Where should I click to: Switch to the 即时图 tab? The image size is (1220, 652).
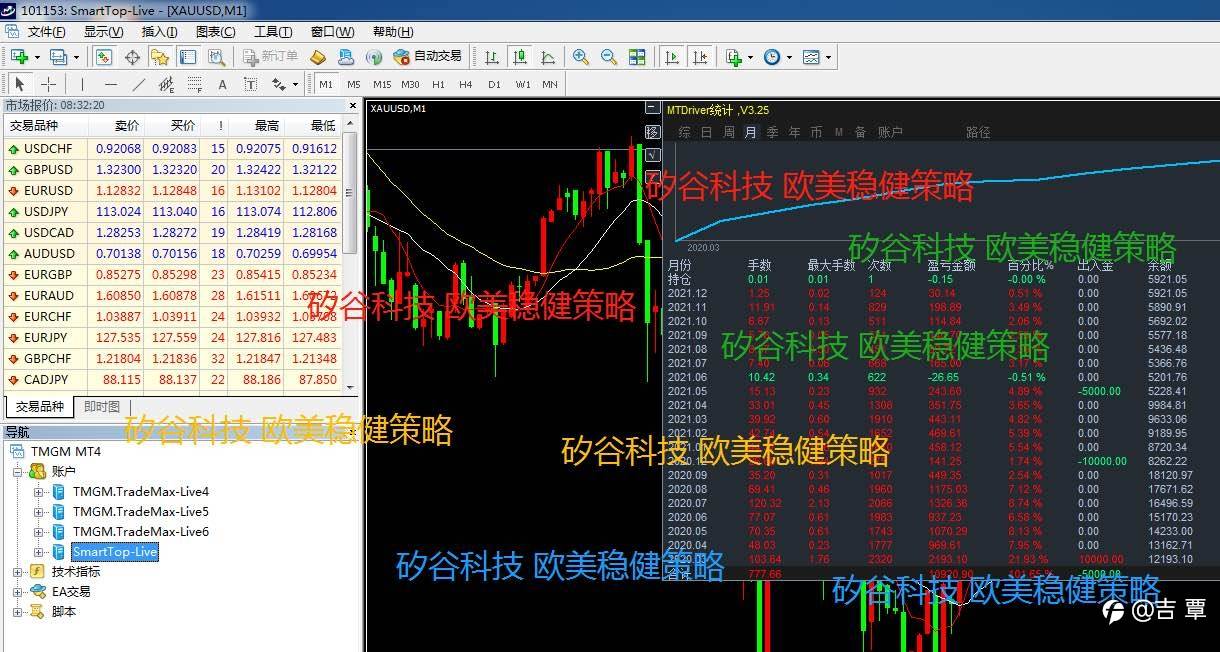click(102, 407)
